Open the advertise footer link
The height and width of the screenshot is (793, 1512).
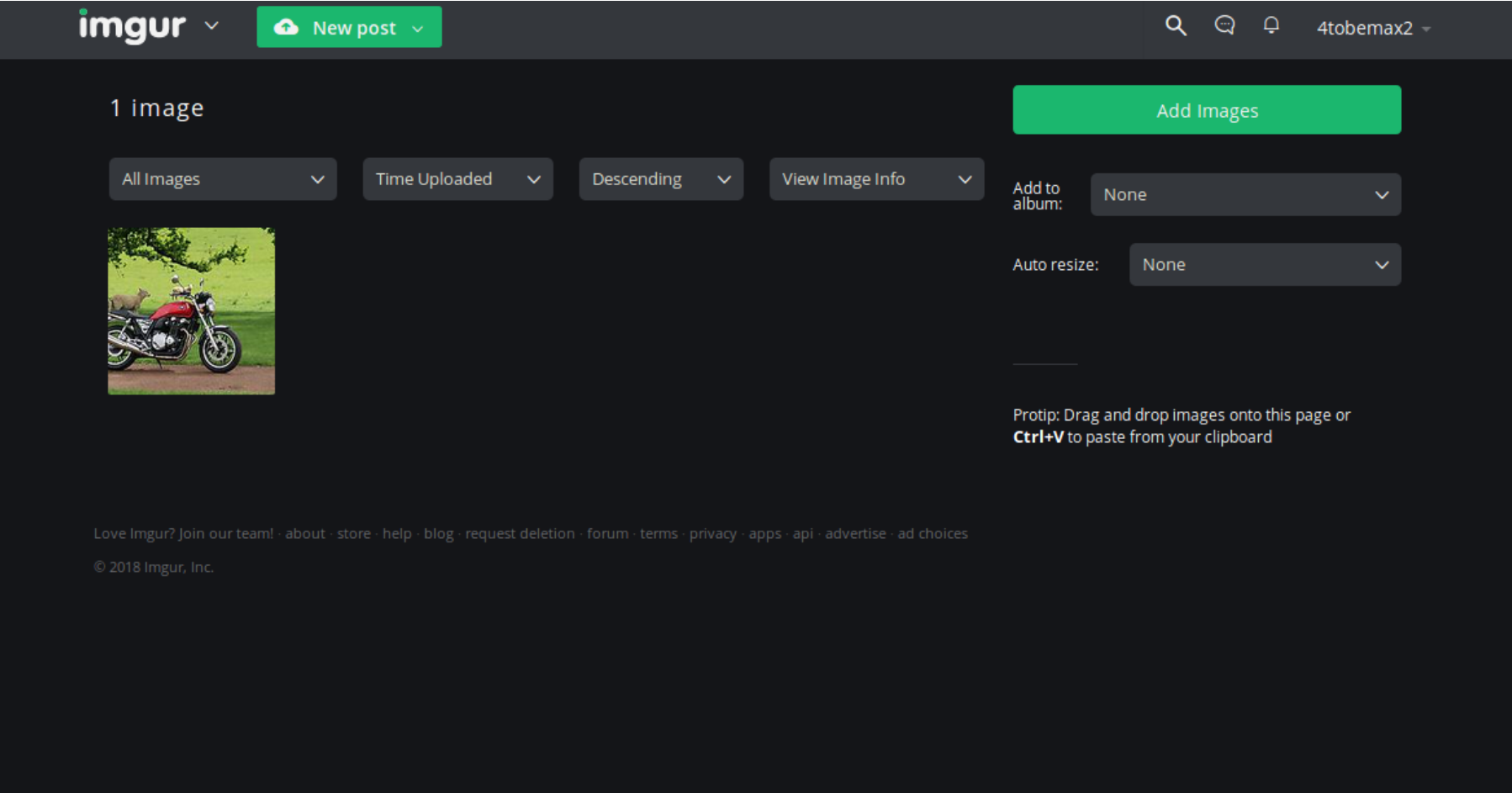[x=855, y=533]
